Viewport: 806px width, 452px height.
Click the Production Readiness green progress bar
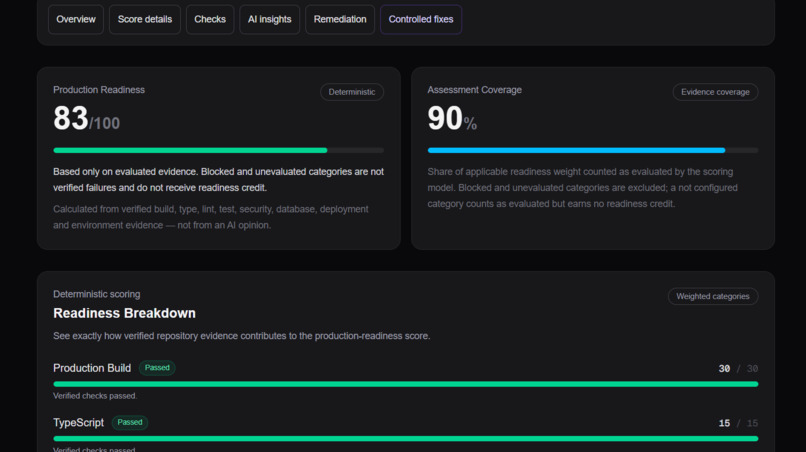tap(218, 150)
